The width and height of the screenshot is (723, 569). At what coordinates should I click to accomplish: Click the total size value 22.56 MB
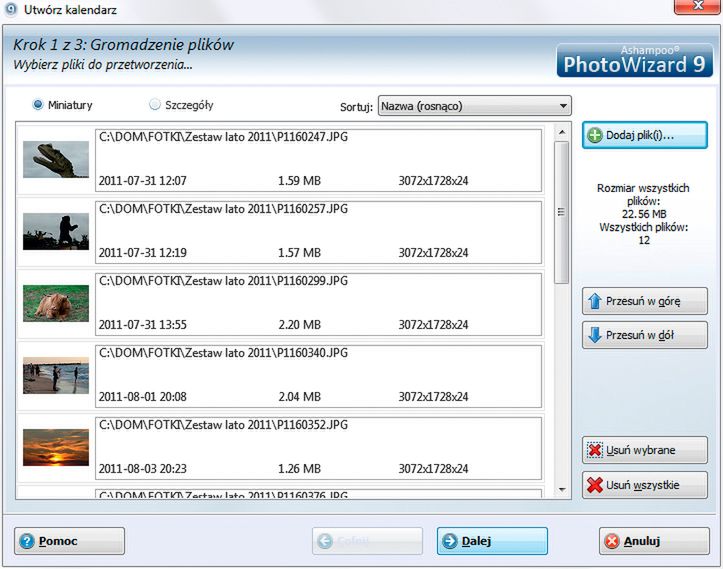644,214
